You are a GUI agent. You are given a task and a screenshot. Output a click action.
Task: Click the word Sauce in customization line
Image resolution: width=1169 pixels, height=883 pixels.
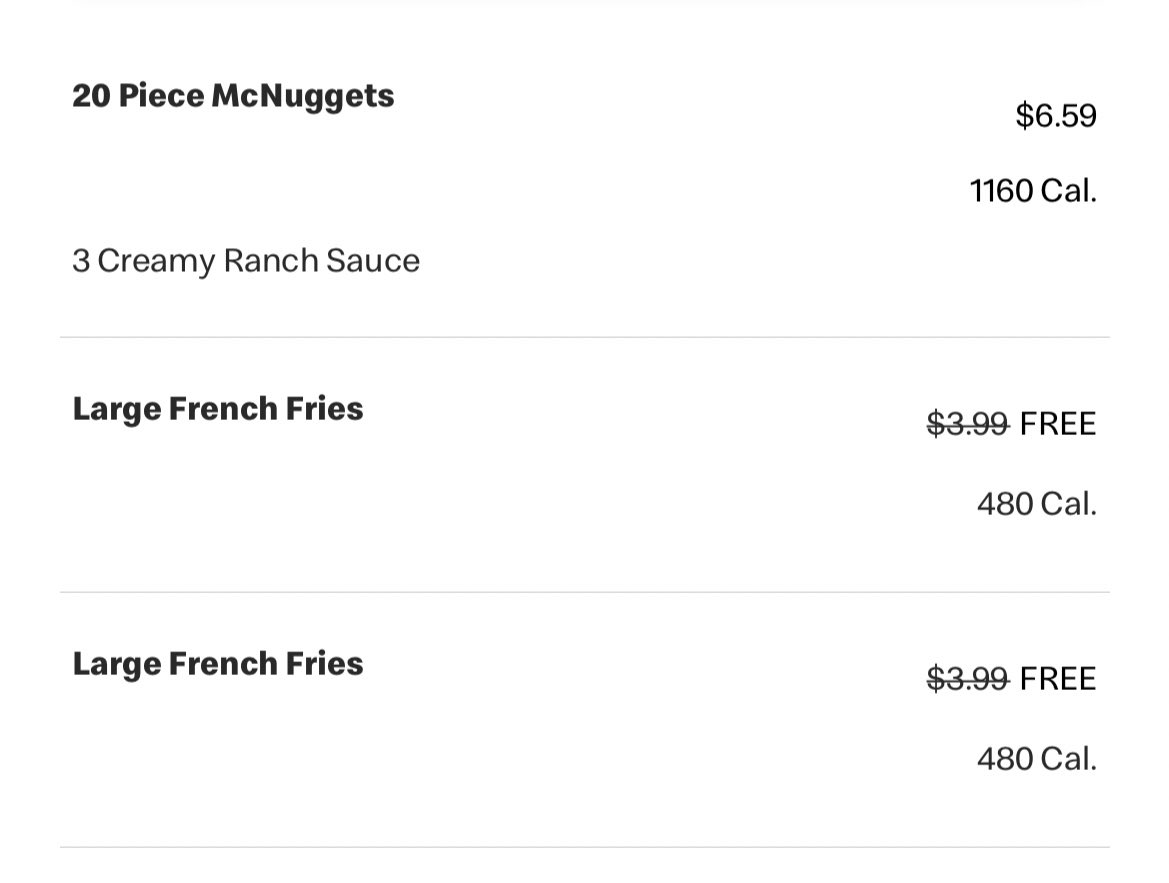pyautogui.click(x=373, y=261)
